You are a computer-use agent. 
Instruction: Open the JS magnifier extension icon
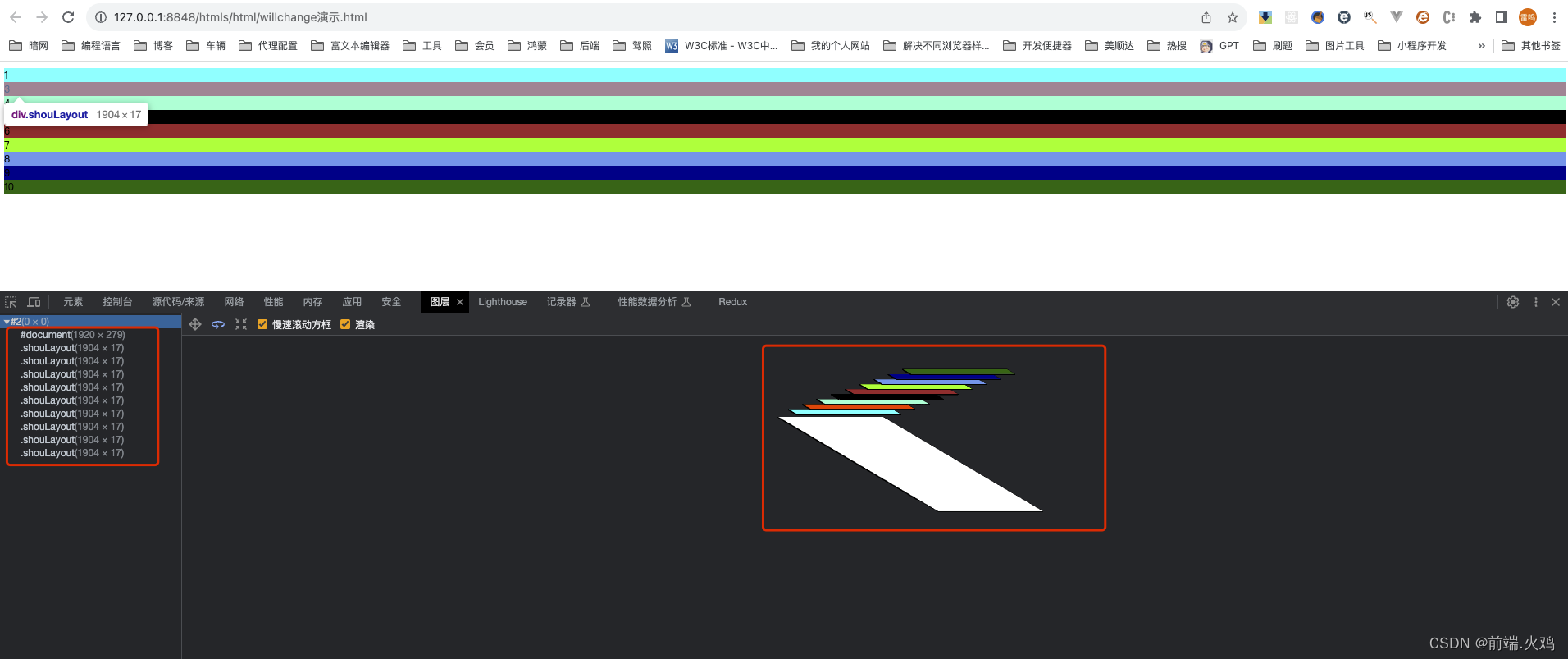click(x=1370, y=17)
